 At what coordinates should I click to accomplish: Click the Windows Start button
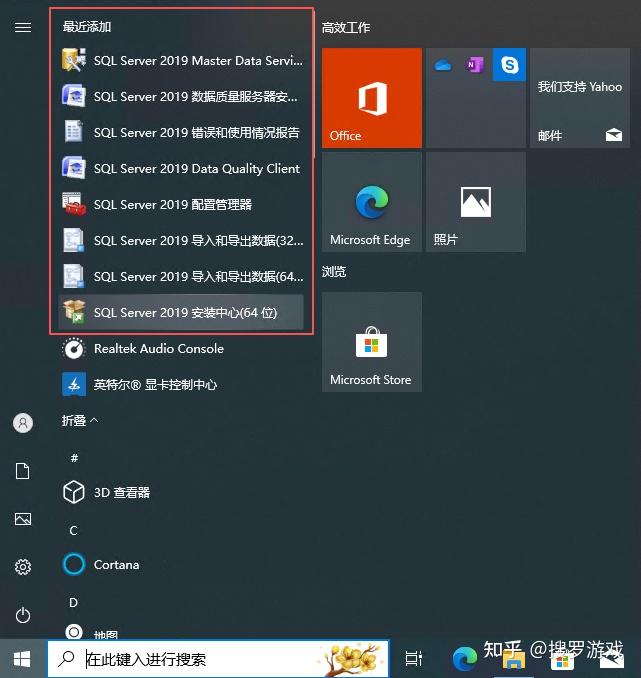tap(22, 659)
